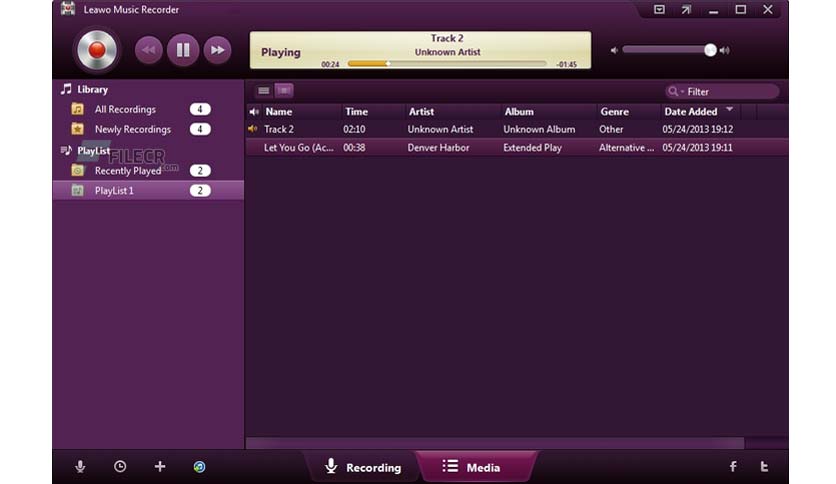Click the loud speaker icon for maximum volume
836x484 pixels.
pyautogui.click(x=724, y=50)
